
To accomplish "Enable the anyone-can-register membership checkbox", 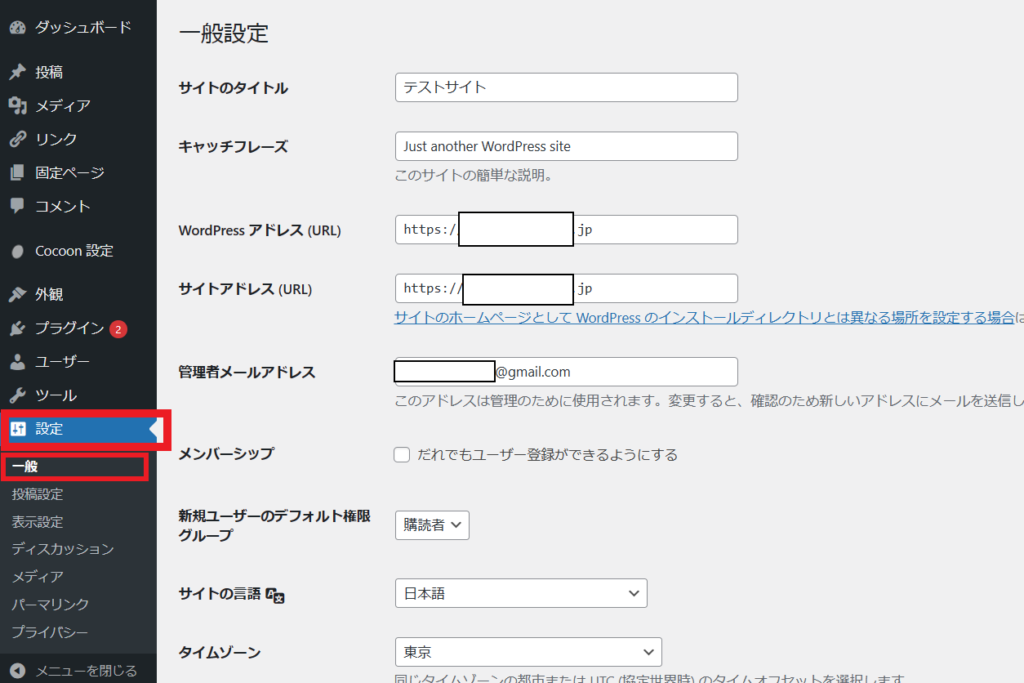I will [x=402, y=455].
